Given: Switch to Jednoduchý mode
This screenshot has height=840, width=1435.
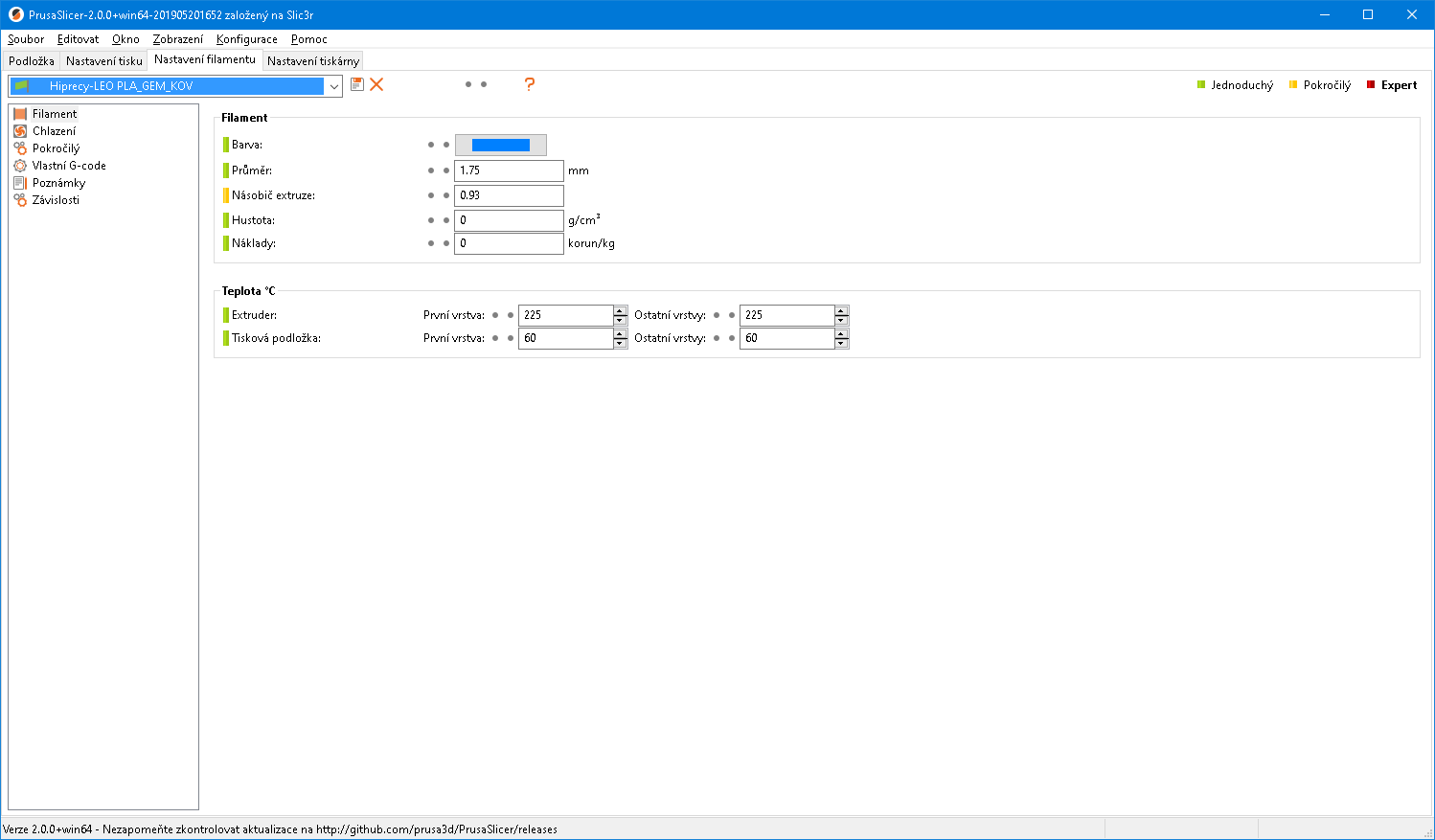Looking at the screenshot, I should [1241, 85].
